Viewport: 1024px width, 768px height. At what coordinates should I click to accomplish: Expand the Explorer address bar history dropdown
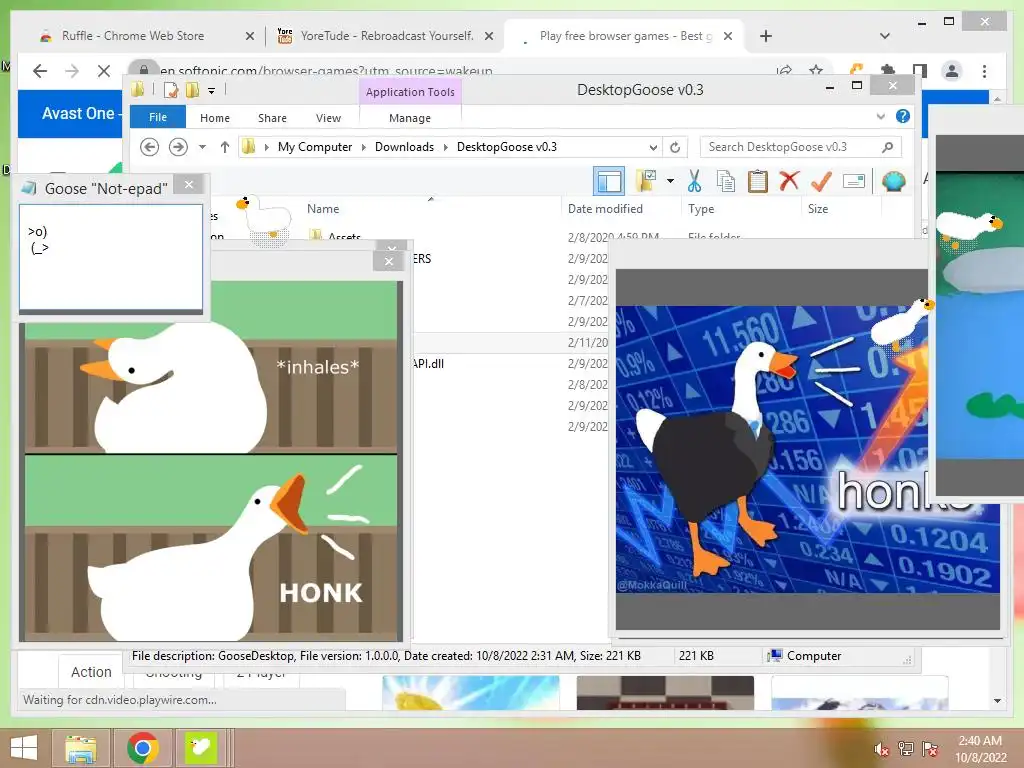(x=653, y=147)
